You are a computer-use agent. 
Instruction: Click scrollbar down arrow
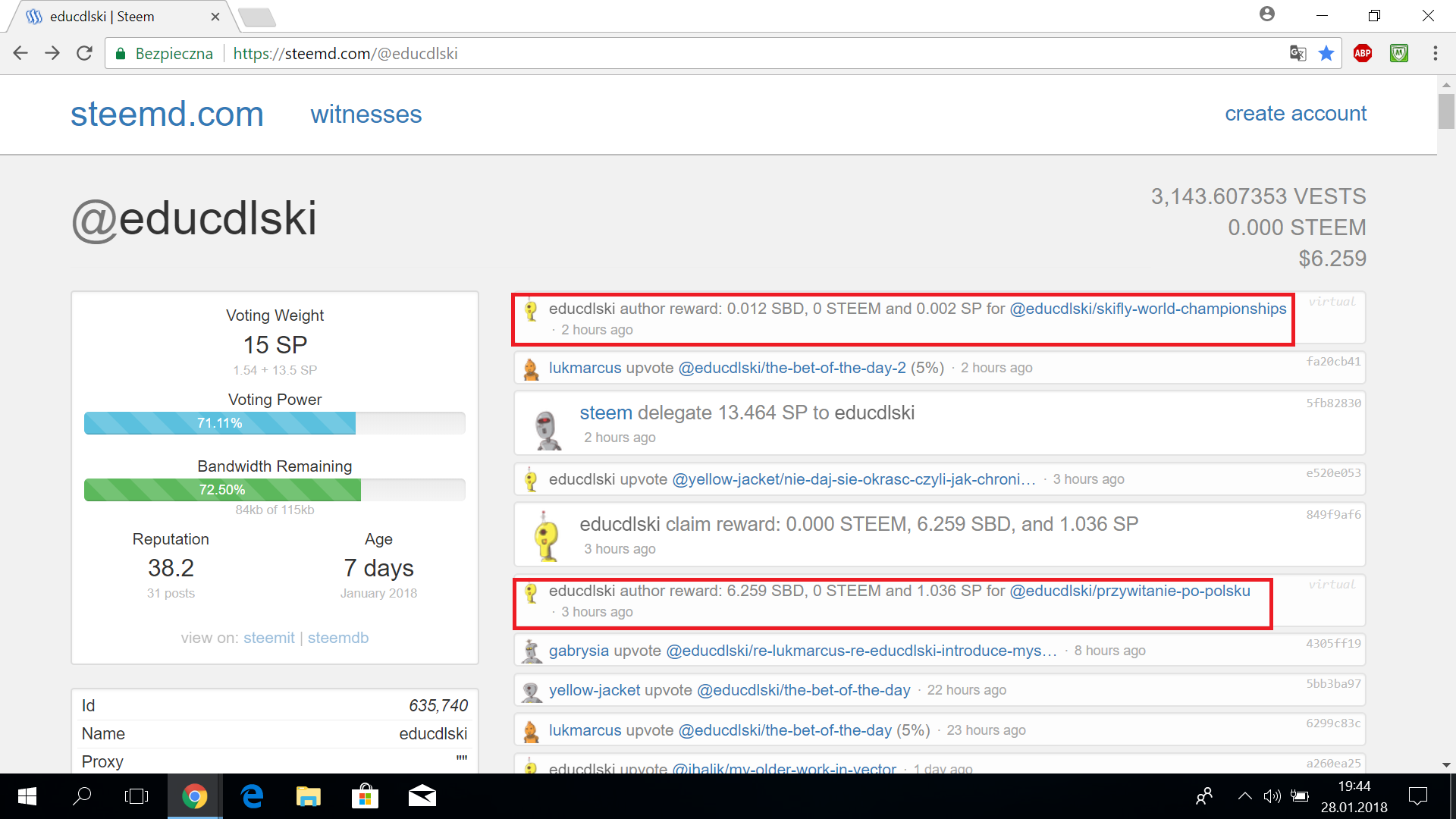[x=1446, y=765]
